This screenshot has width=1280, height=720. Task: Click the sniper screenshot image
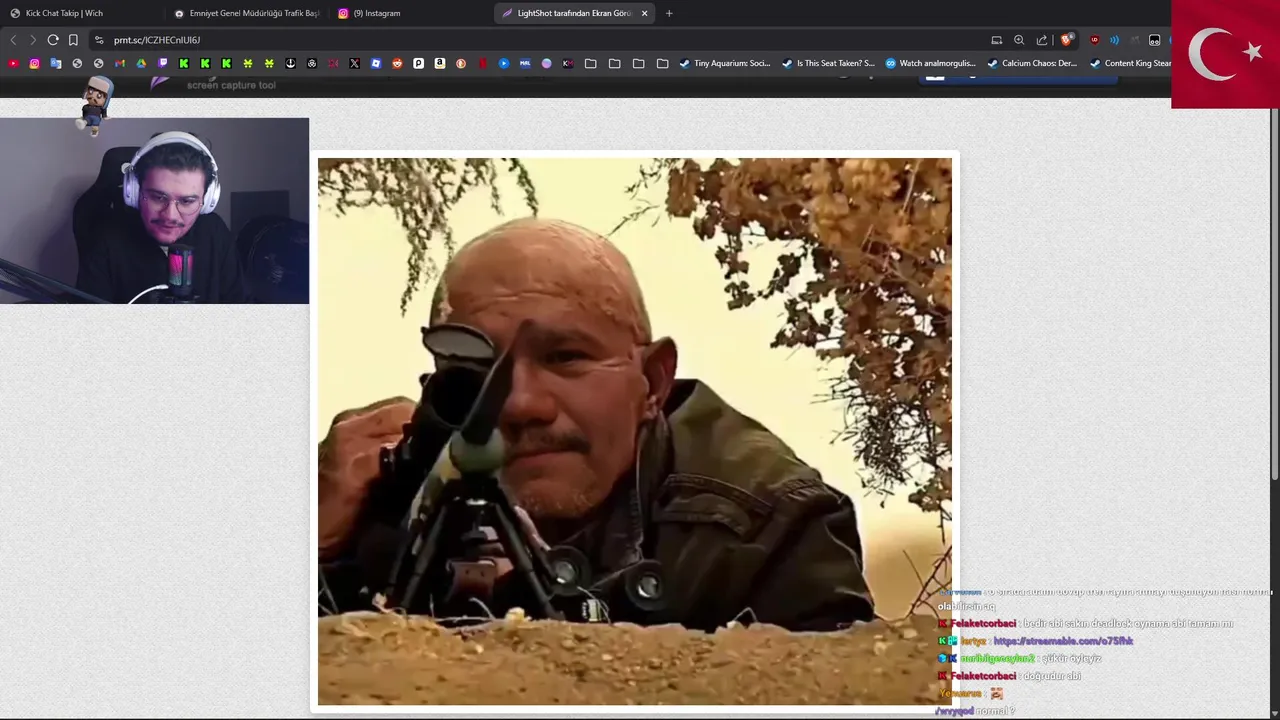point(634,431)
